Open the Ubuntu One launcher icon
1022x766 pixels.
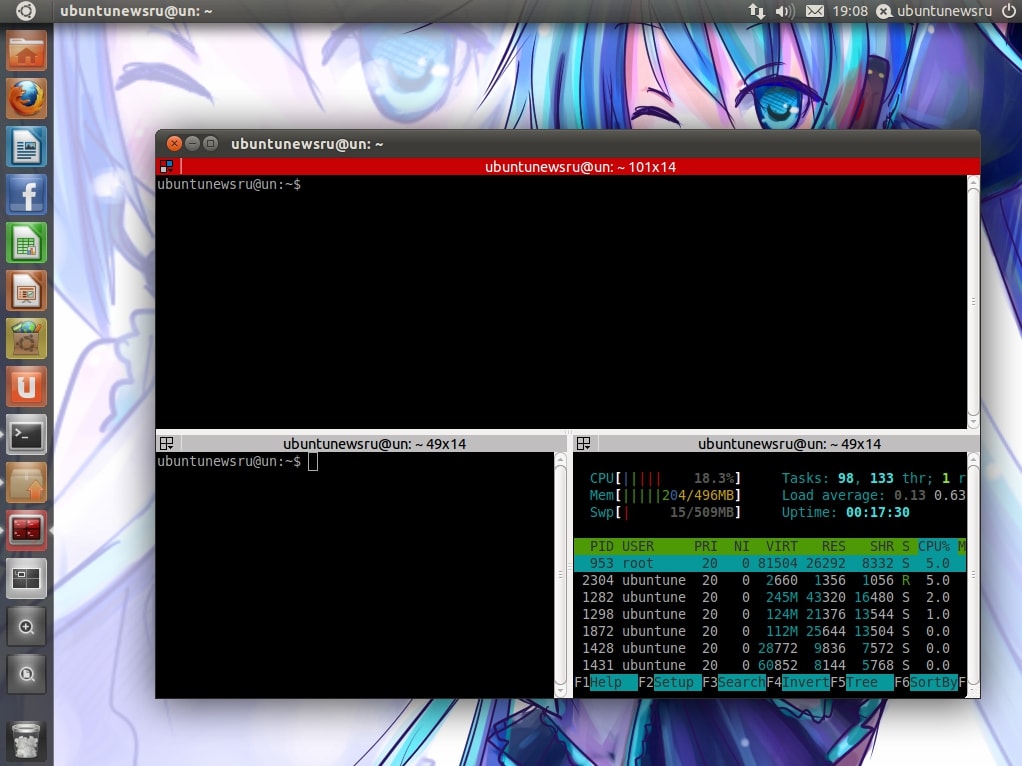(x=27, y=387)
